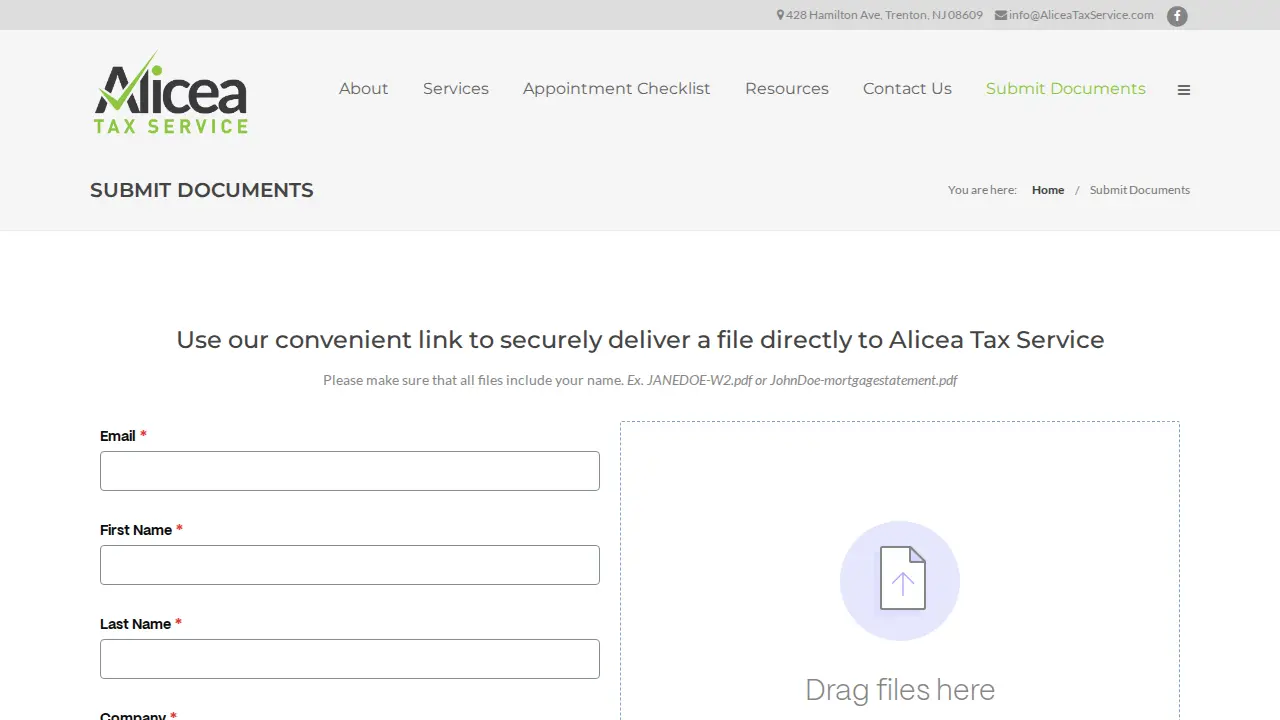Select Submit Documents in navigation

pyautogui.click(x=1066, y=89)
